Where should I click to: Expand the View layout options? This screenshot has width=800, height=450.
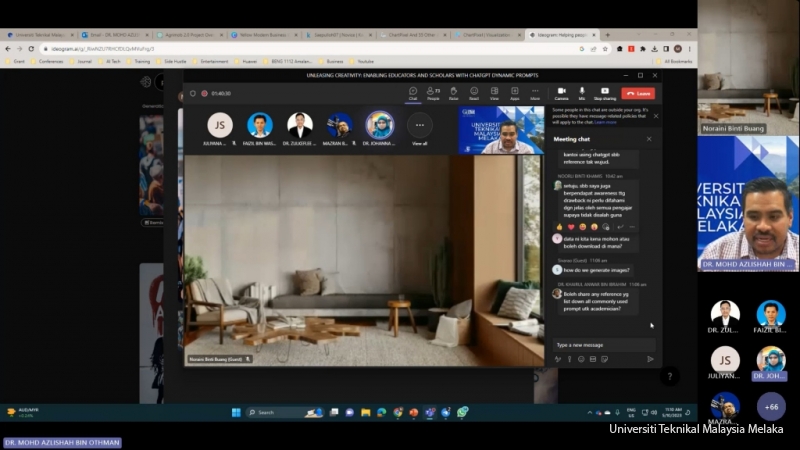tap(494, 92)
